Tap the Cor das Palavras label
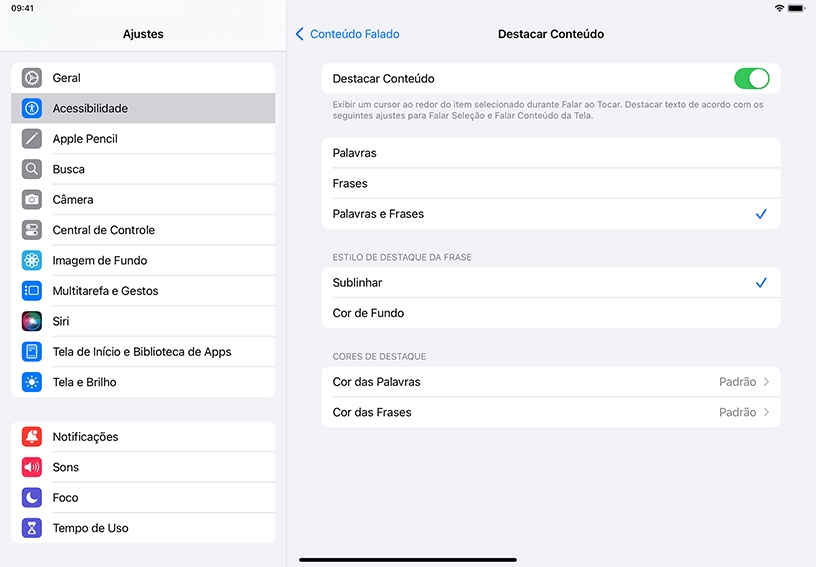816x567 pixels. click(x=376, y=382)
